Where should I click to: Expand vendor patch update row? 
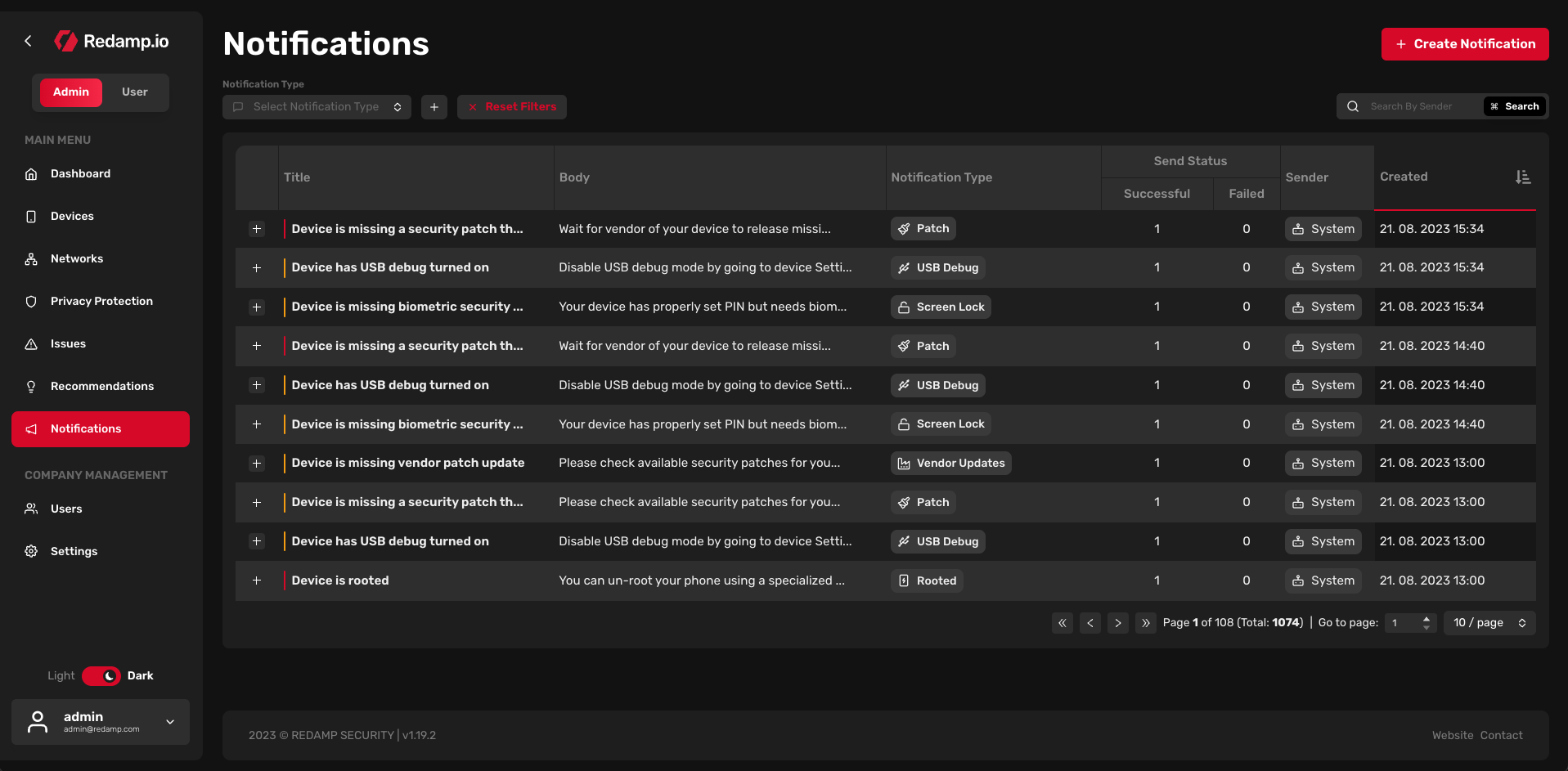coord(257,464)
